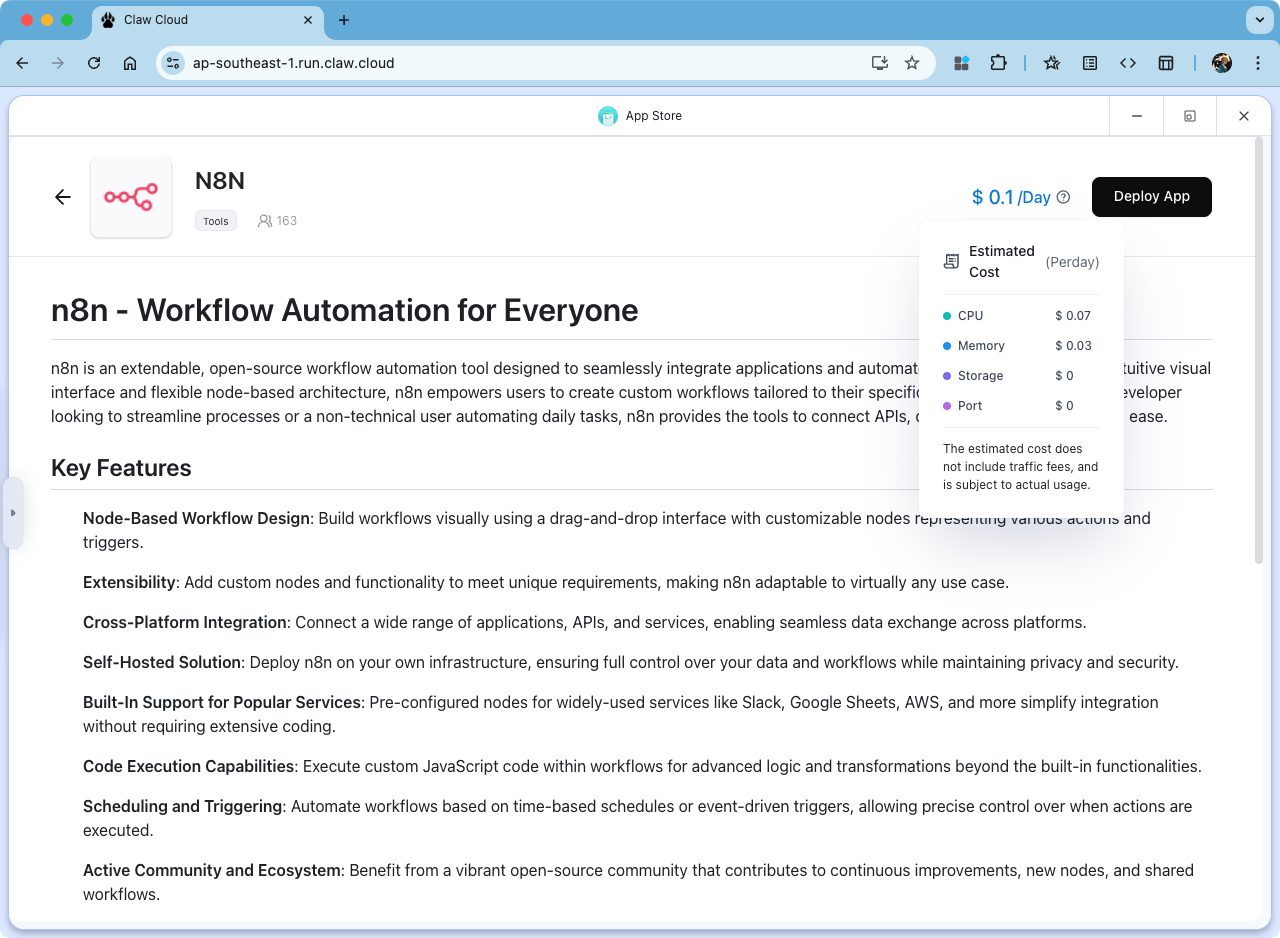
Task: Open the browser extensions puzzle icon
Action: coord(998,63)
